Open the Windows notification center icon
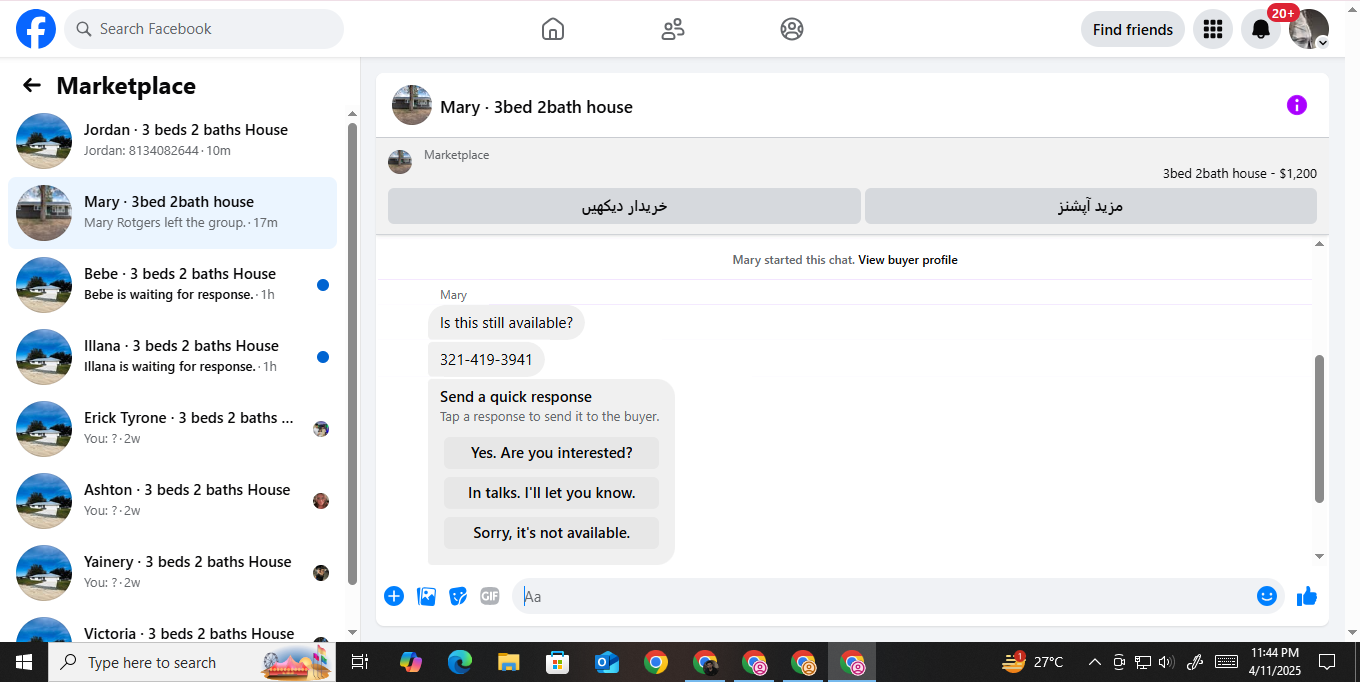The height and width of the screenshot is (682, 1360). 1327,662
